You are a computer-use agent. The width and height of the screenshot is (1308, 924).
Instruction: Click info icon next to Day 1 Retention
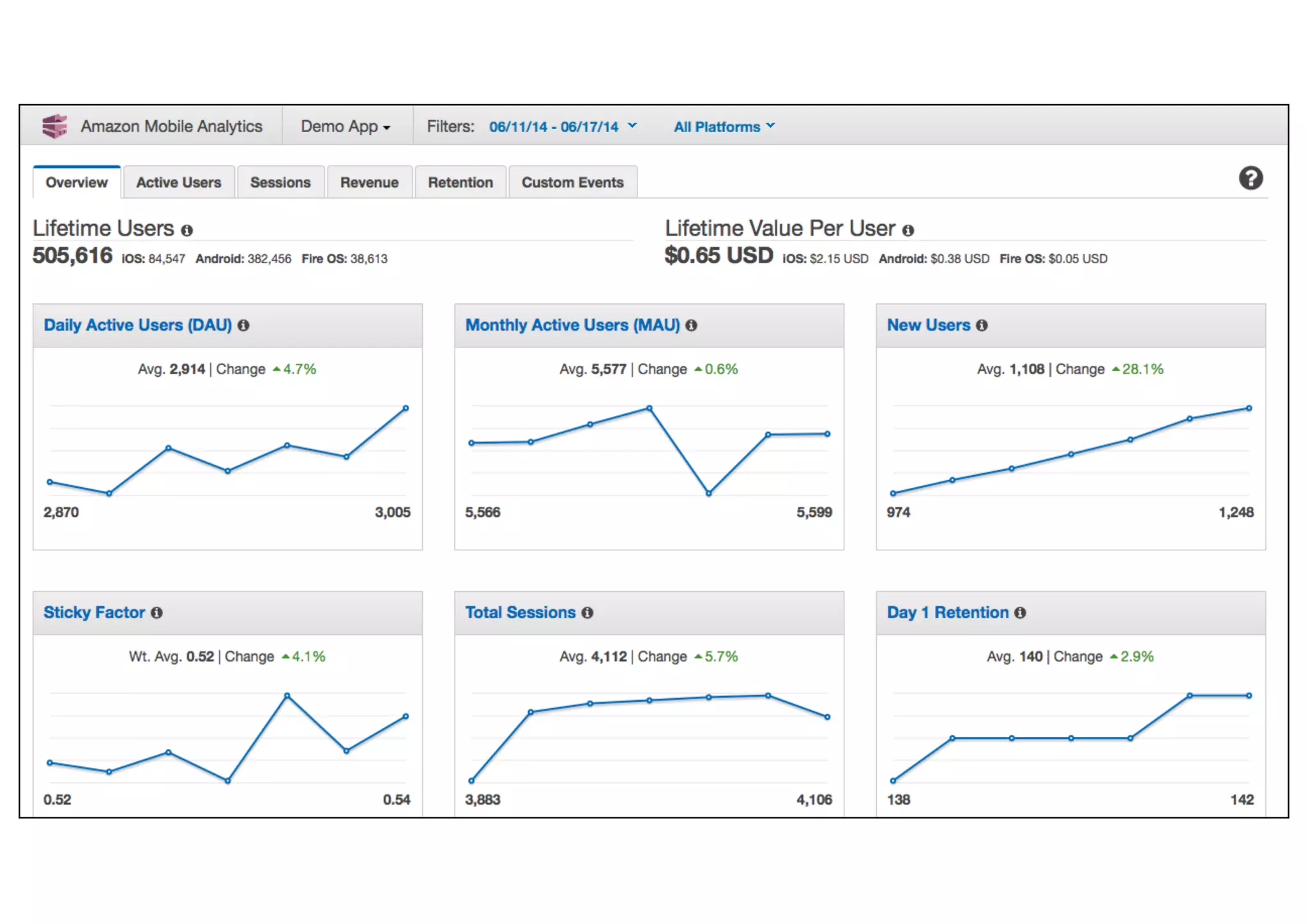[1020, 613]
